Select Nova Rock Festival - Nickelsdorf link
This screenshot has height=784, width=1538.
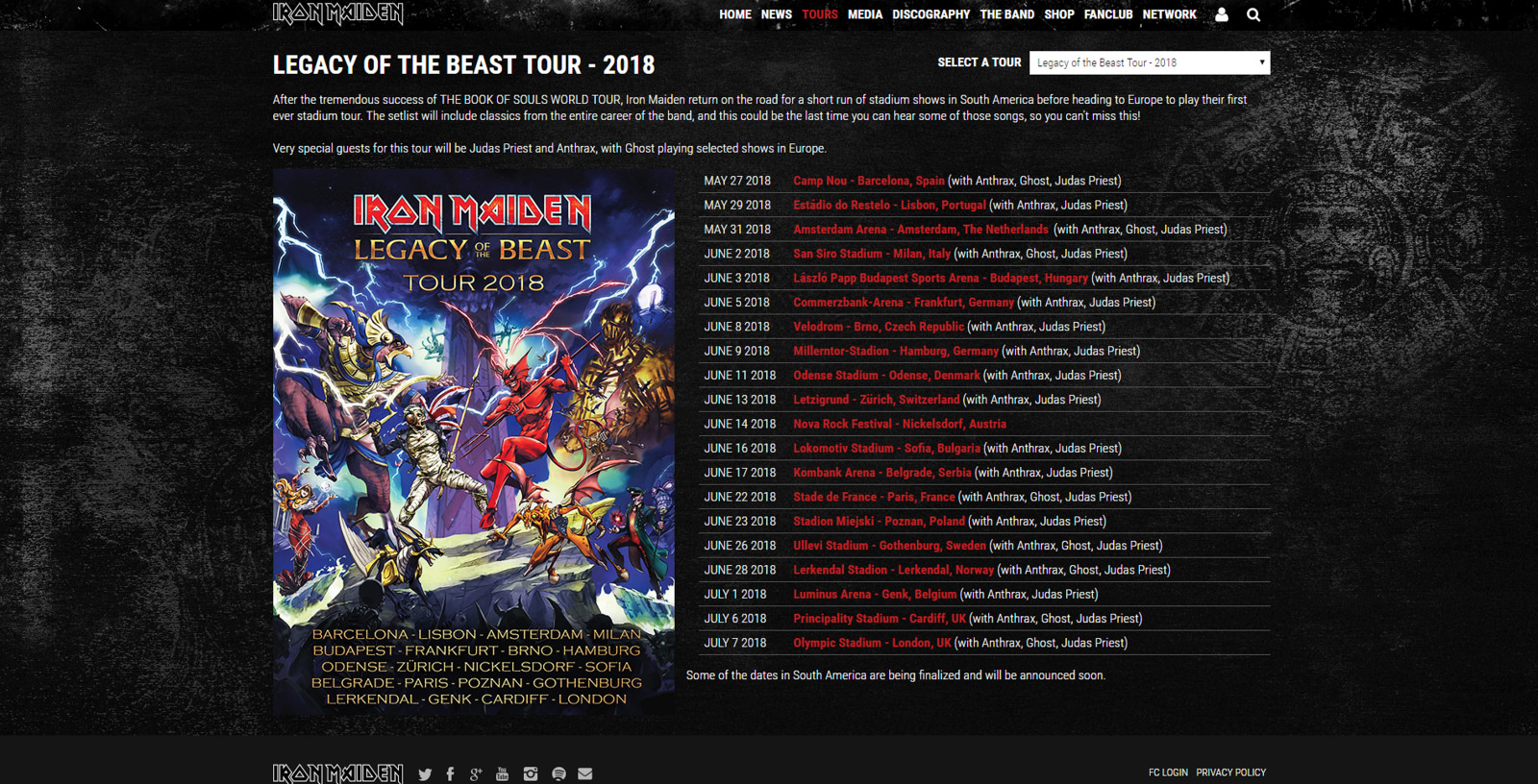(899, 424)
